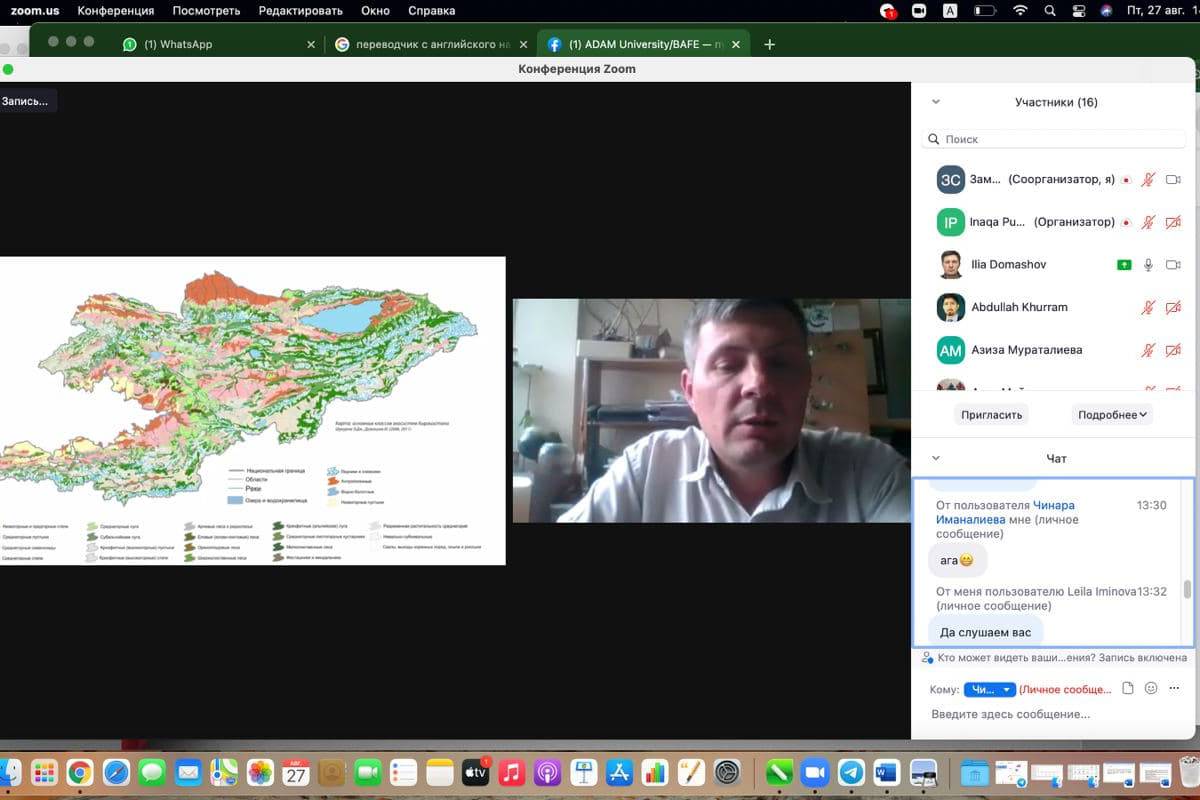Collapse the Участники panel chevron
Screen dimensions: 1200x800
936,102
